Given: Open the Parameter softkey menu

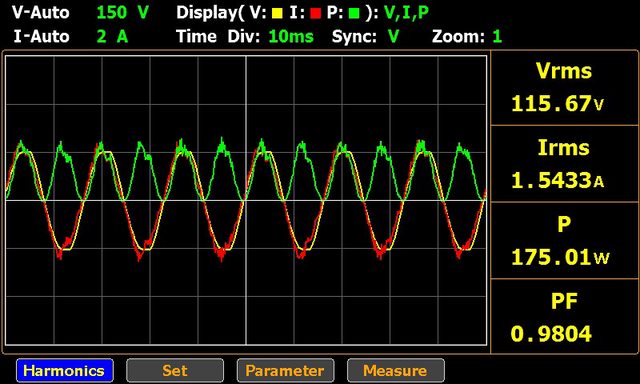Looking at the screenshot, I should pyautogui.click(x=285, y=371).
